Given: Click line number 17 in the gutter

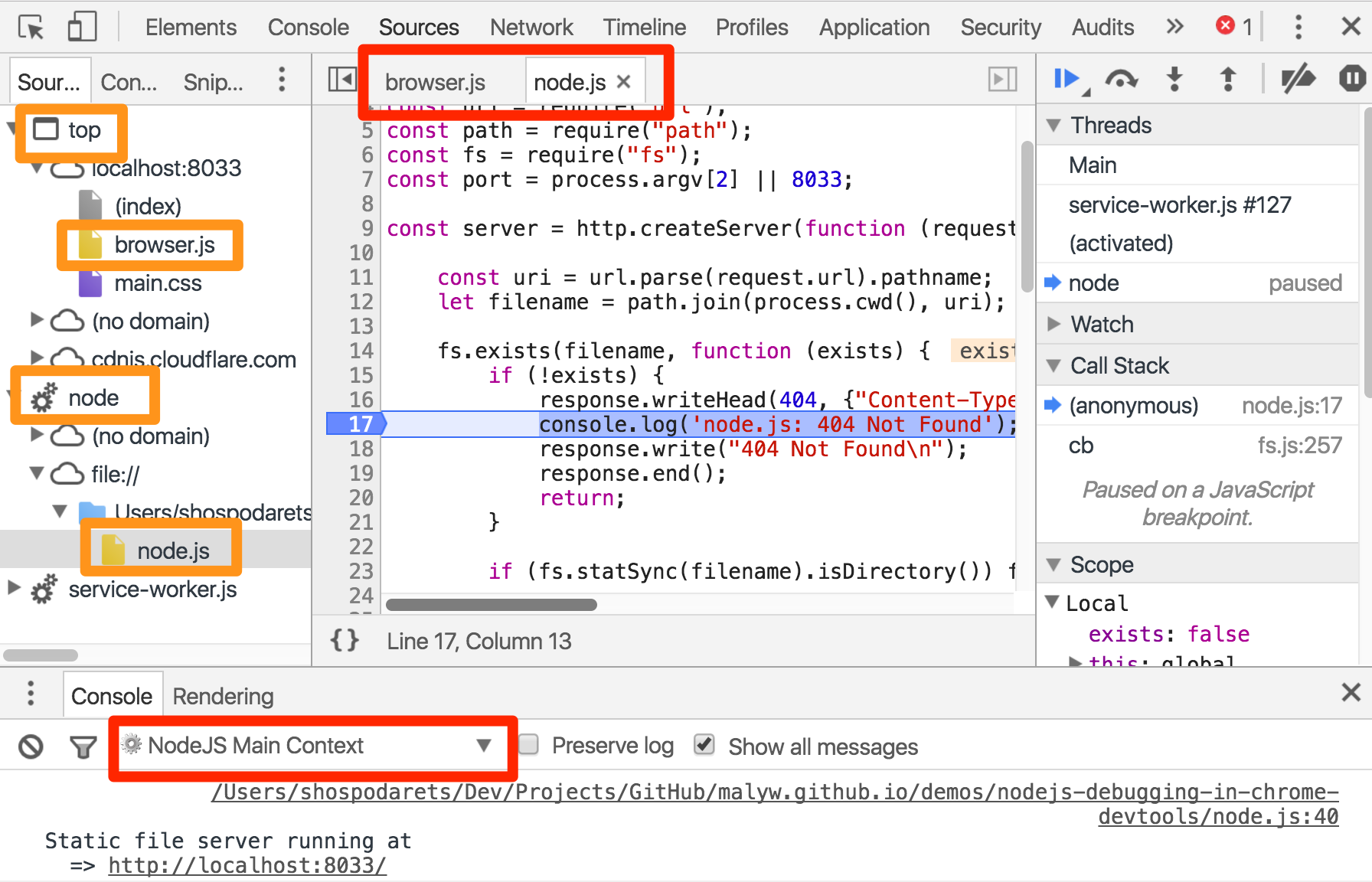Looking at the screenshot, I should (360, 424).
